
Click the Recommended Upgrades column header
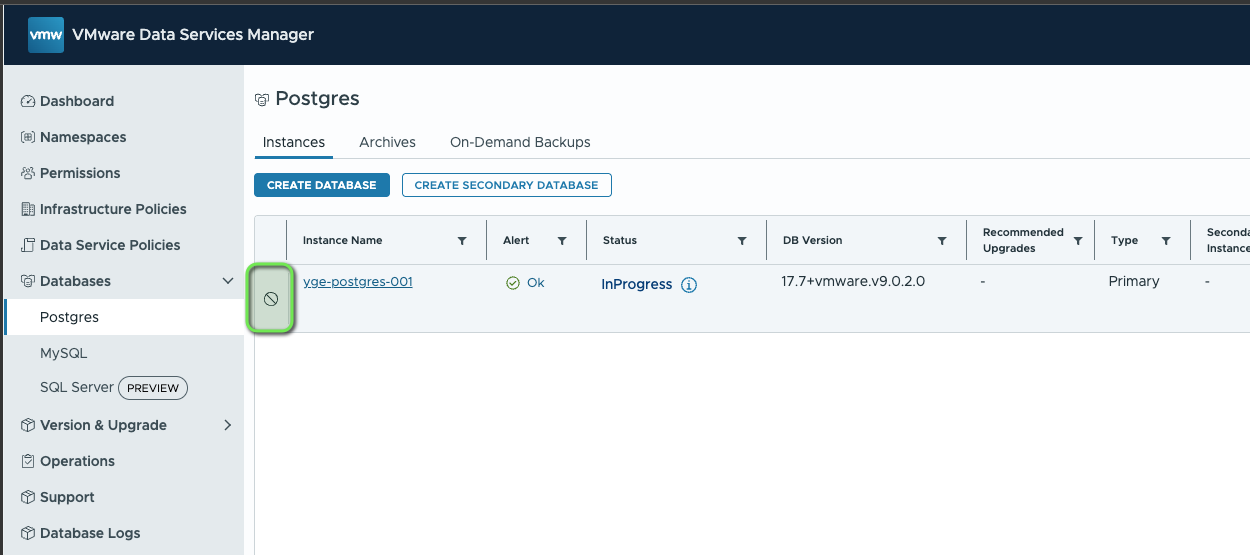[1023, 240]
